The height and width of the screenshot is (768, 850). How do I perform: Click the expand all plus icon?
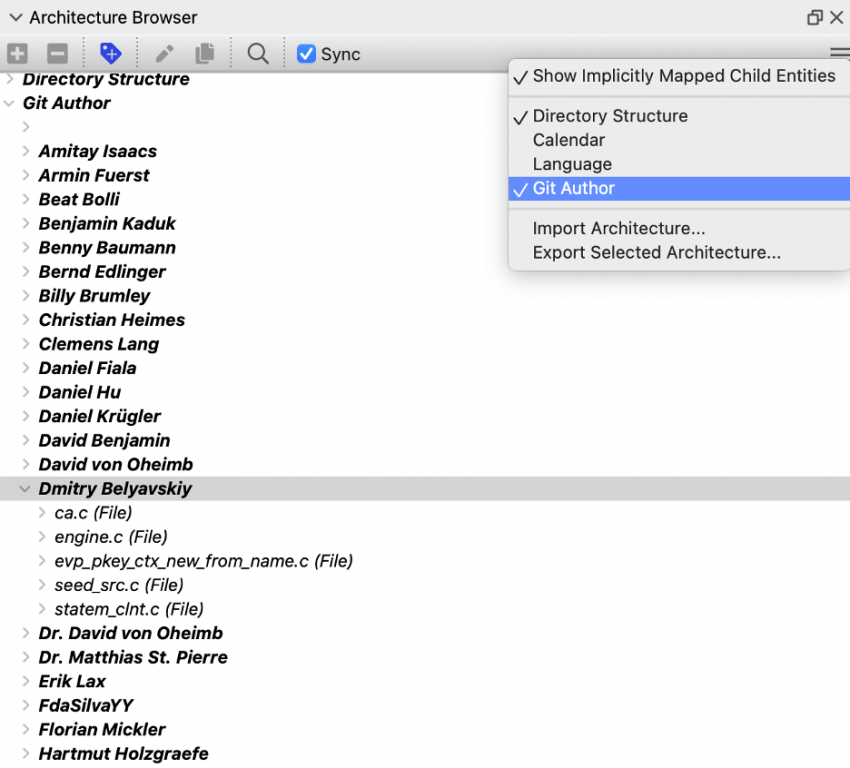[17, 54]
